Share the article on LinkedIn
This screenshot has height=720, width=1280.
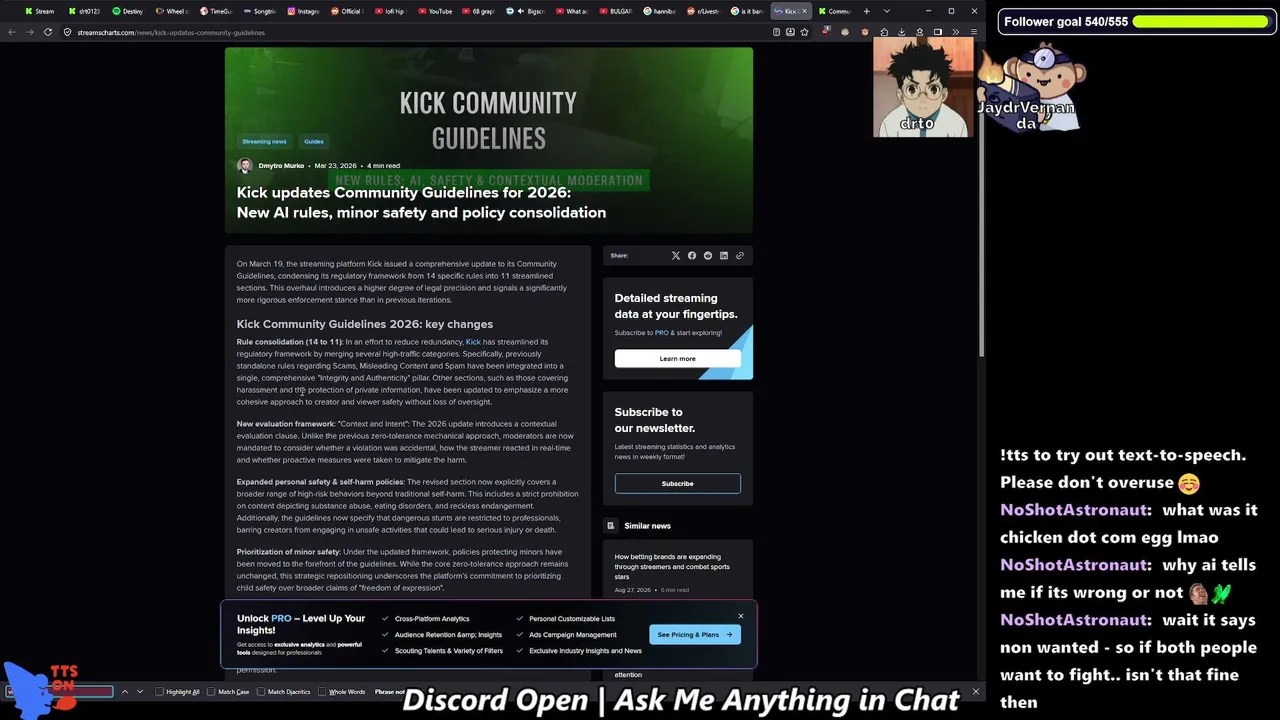[x=724, y=256]
